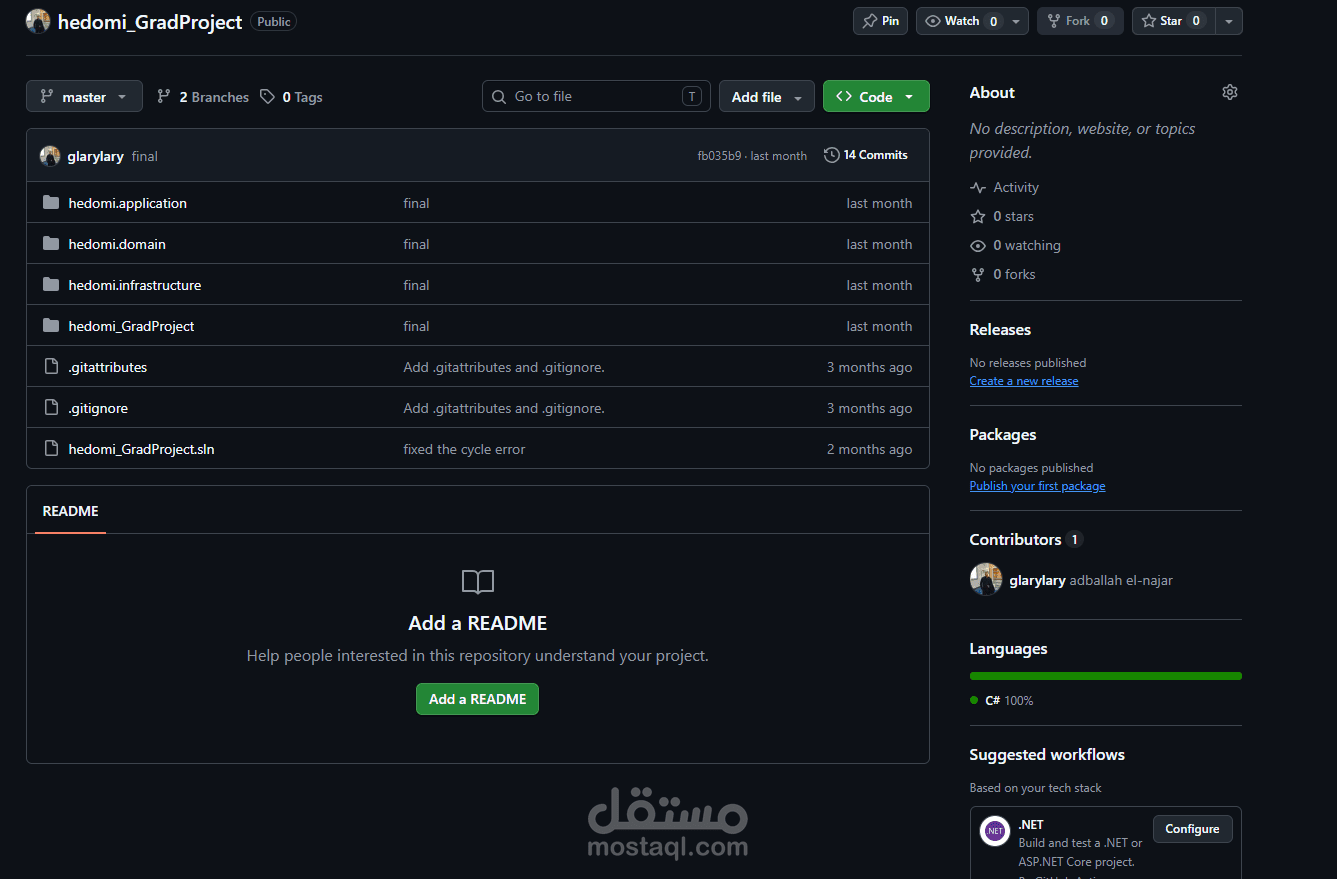Screen dimensions: 1337x879
Task: Open the hedomi_GradProject folder name in file list
Action: (131, 326)
